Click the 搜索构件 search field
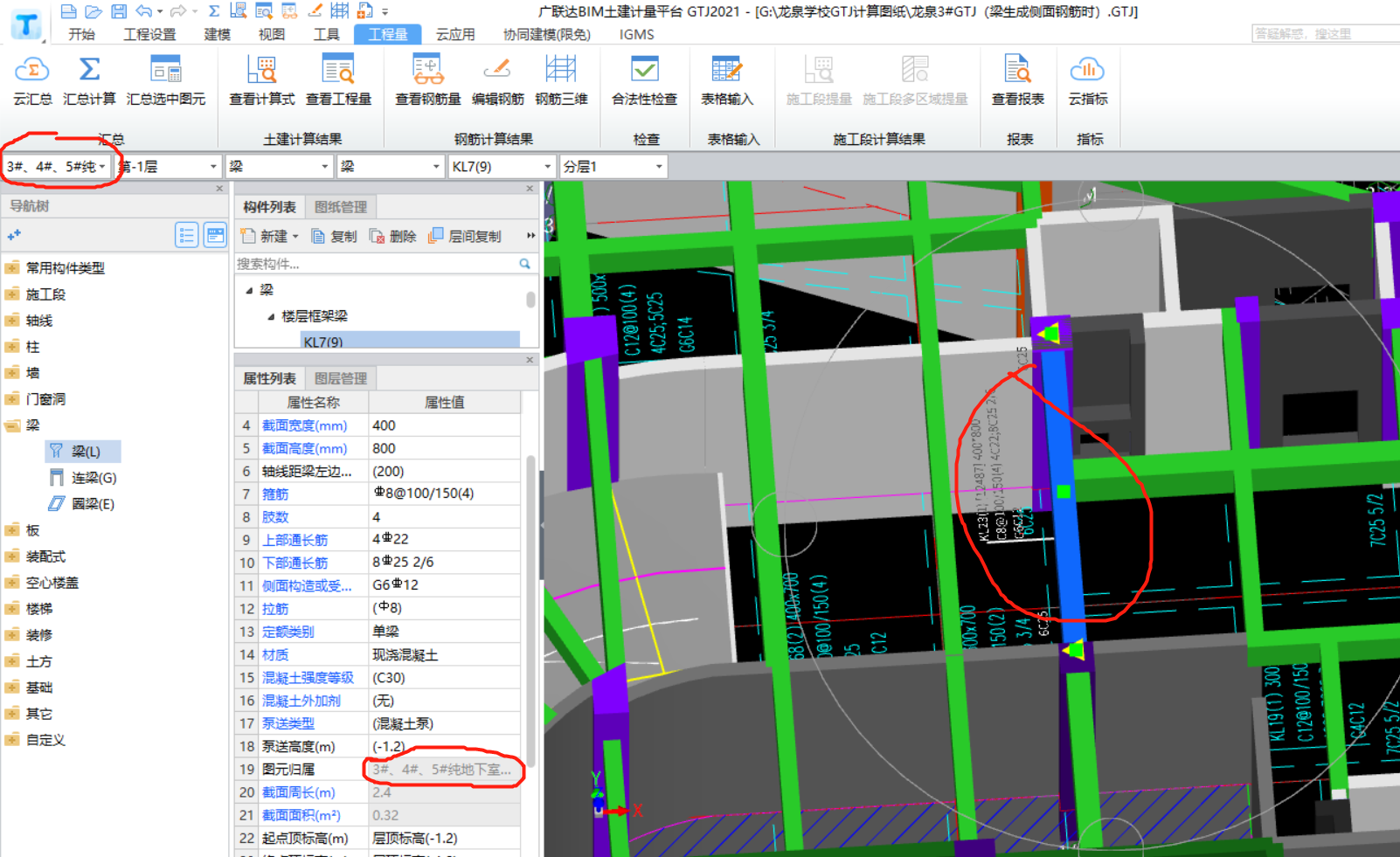 point(376,263)
